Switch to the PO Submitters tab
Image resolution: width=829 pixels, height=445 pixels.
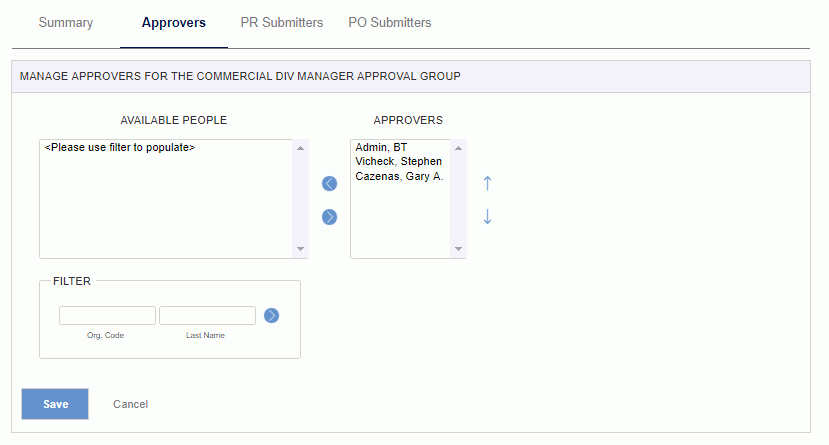pos(390,23)
